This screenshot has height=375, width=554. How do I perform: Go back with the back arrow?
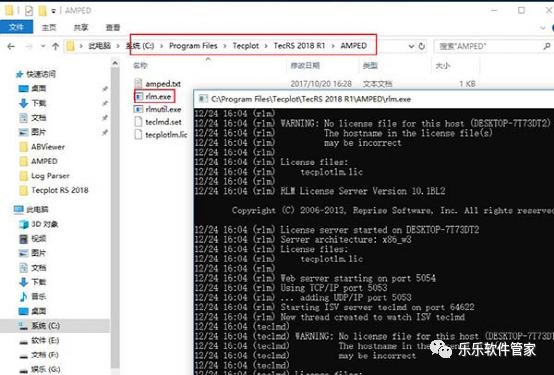pos(11,46)
